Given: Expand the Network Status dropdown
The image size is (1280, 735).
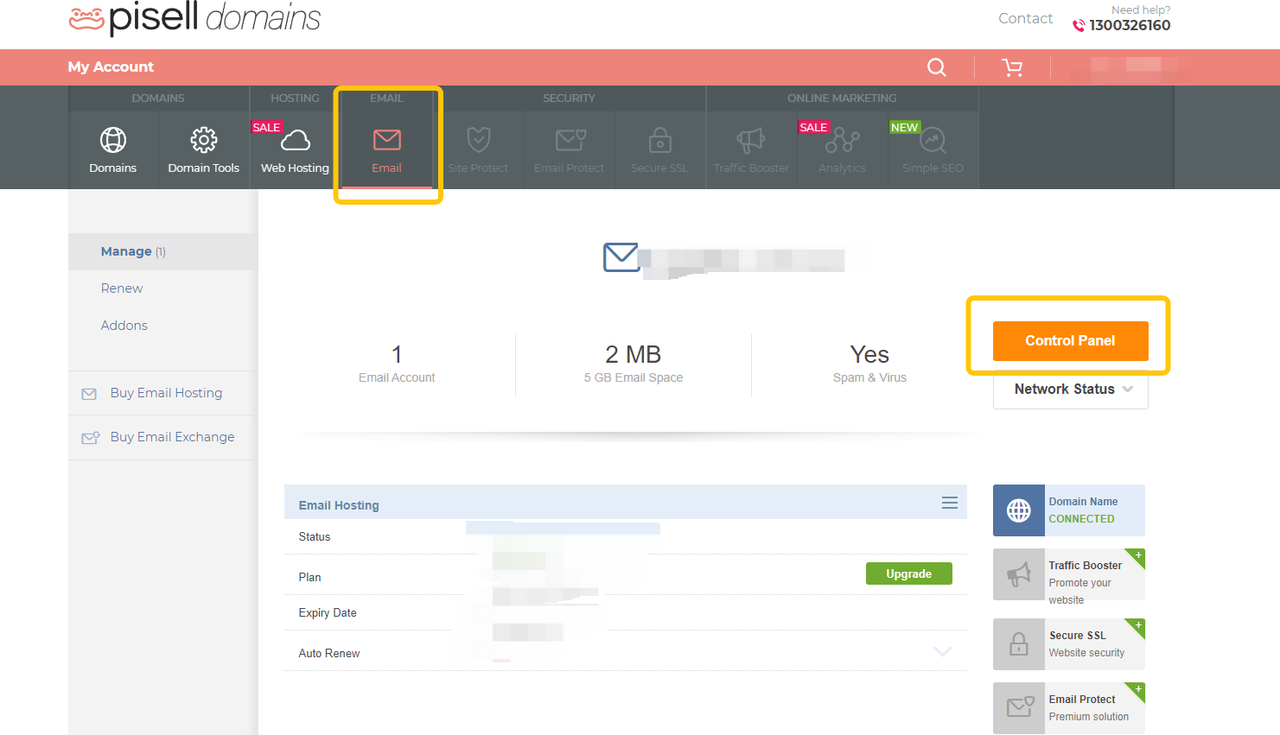Looking at the screenshot, I should pyautogui.click(x=1071, y=390).
